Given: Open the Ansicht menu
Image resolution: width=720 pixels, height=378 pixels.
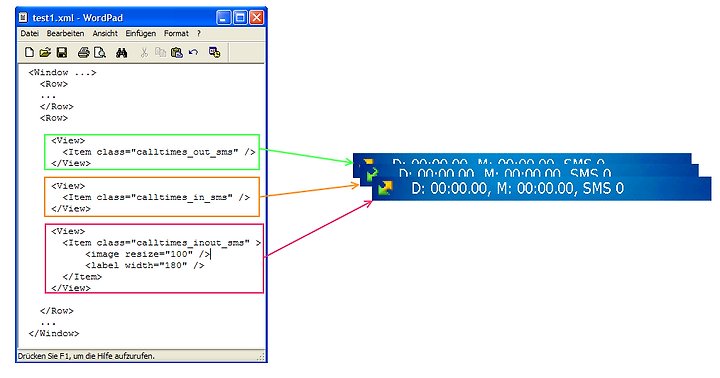Looking at the screenshot, I should click(x=105, y=34).
